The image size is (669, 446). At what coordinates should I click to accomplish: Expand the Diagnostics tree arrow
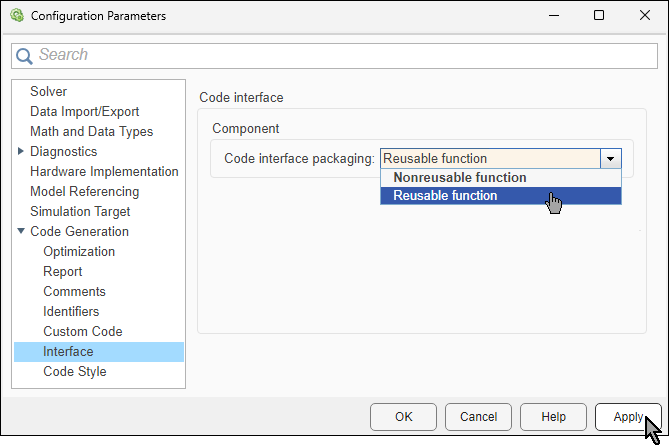click(20, 151)
